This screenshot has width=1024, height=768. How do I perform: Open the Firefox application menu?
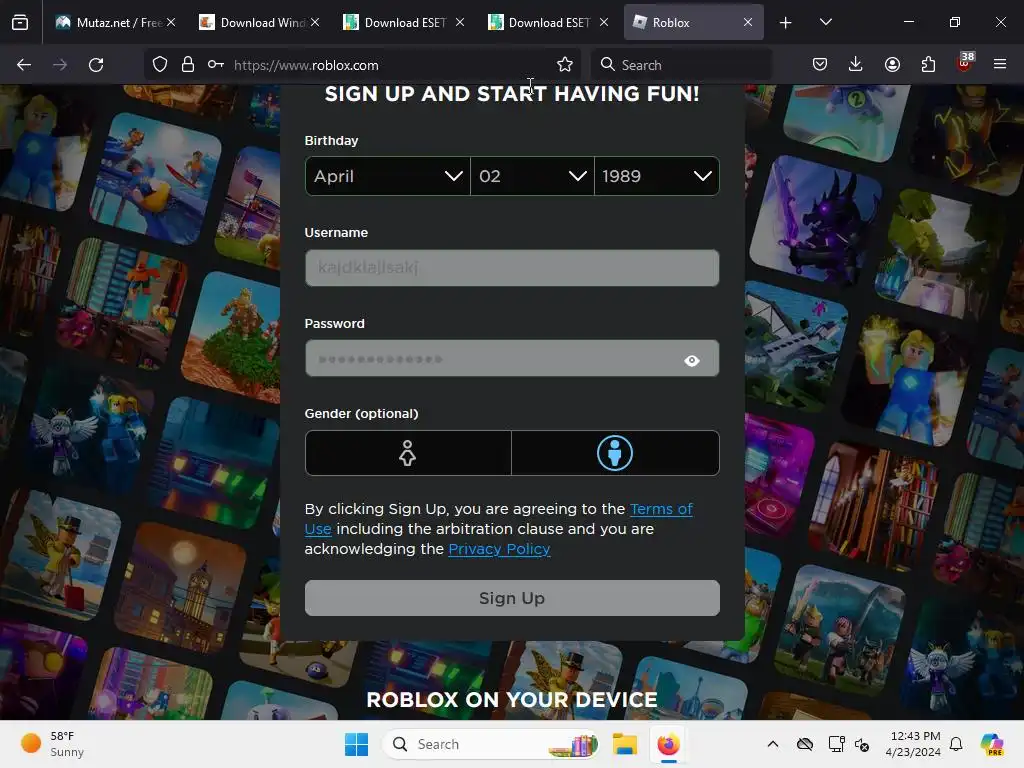click(1000, 64)
